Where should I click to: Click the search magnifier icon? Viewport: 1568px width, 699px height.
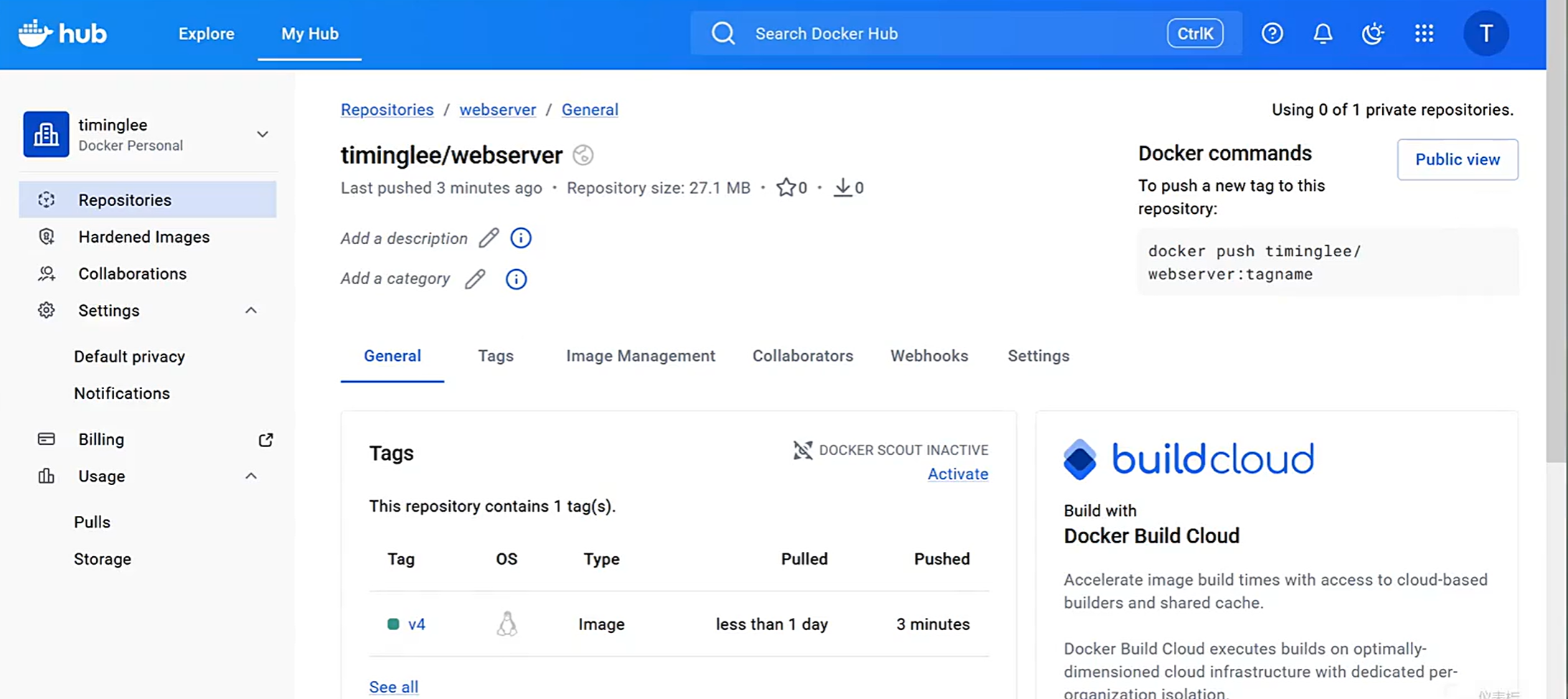click(x=723, y=34)
